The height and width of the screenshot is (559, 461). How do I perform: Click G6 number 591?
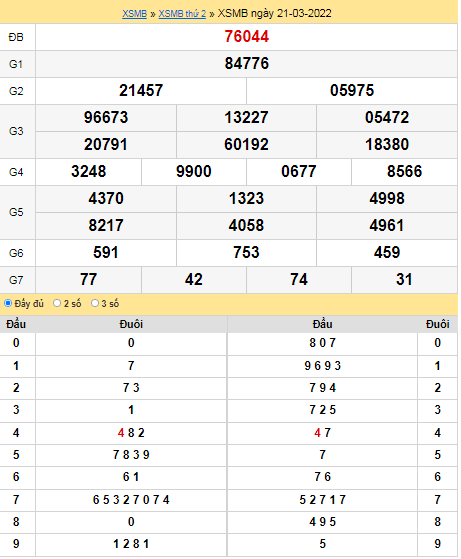pos(106,252)
